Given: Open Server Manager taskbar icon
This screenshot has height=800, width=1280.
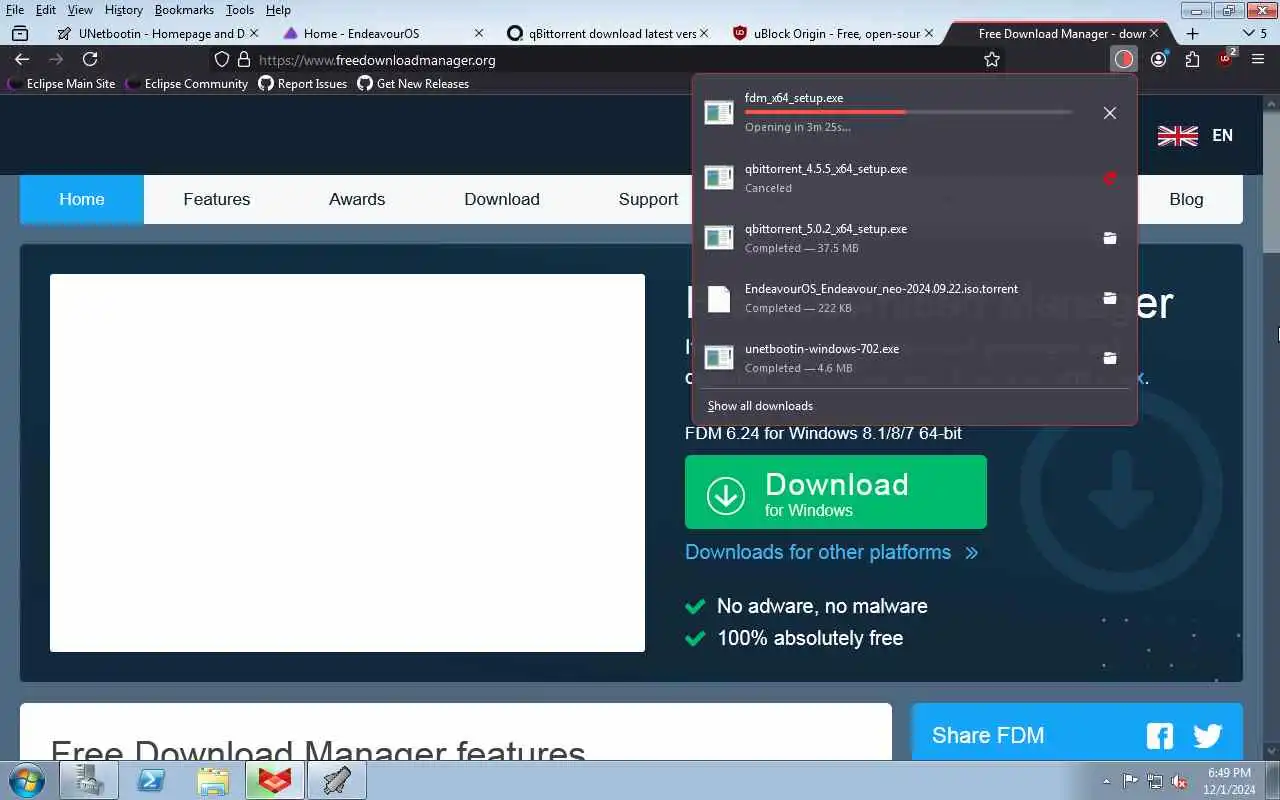Looking at the screenshot, I should pyautogui.click(x=89, y=780).
